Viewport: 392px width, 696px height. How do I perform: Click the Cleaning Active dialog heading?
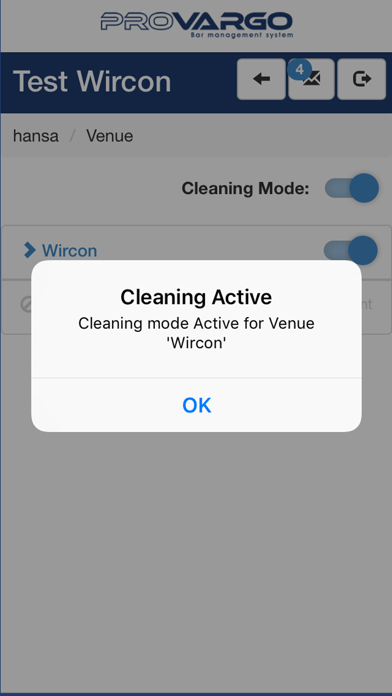(196, 297)
